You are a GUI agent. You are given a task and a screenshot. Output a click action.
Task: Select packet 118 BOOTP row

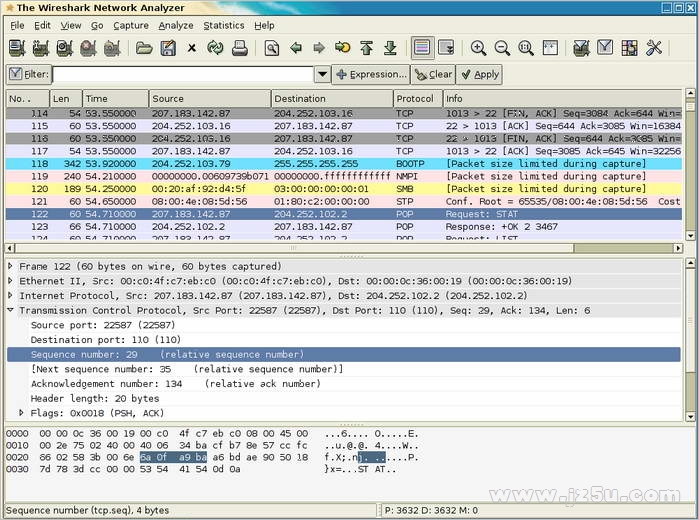(344, 164)
